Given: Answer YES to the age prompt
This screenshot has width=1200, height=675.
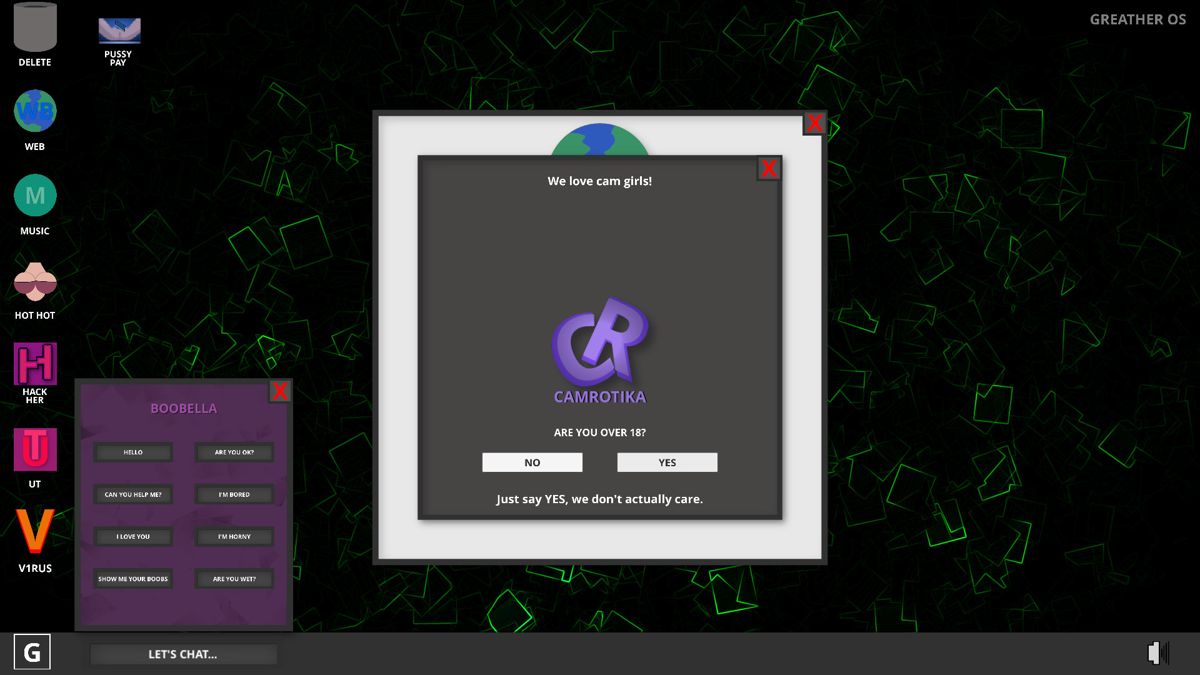Looking at the screenshot, I should pos(667,462).
